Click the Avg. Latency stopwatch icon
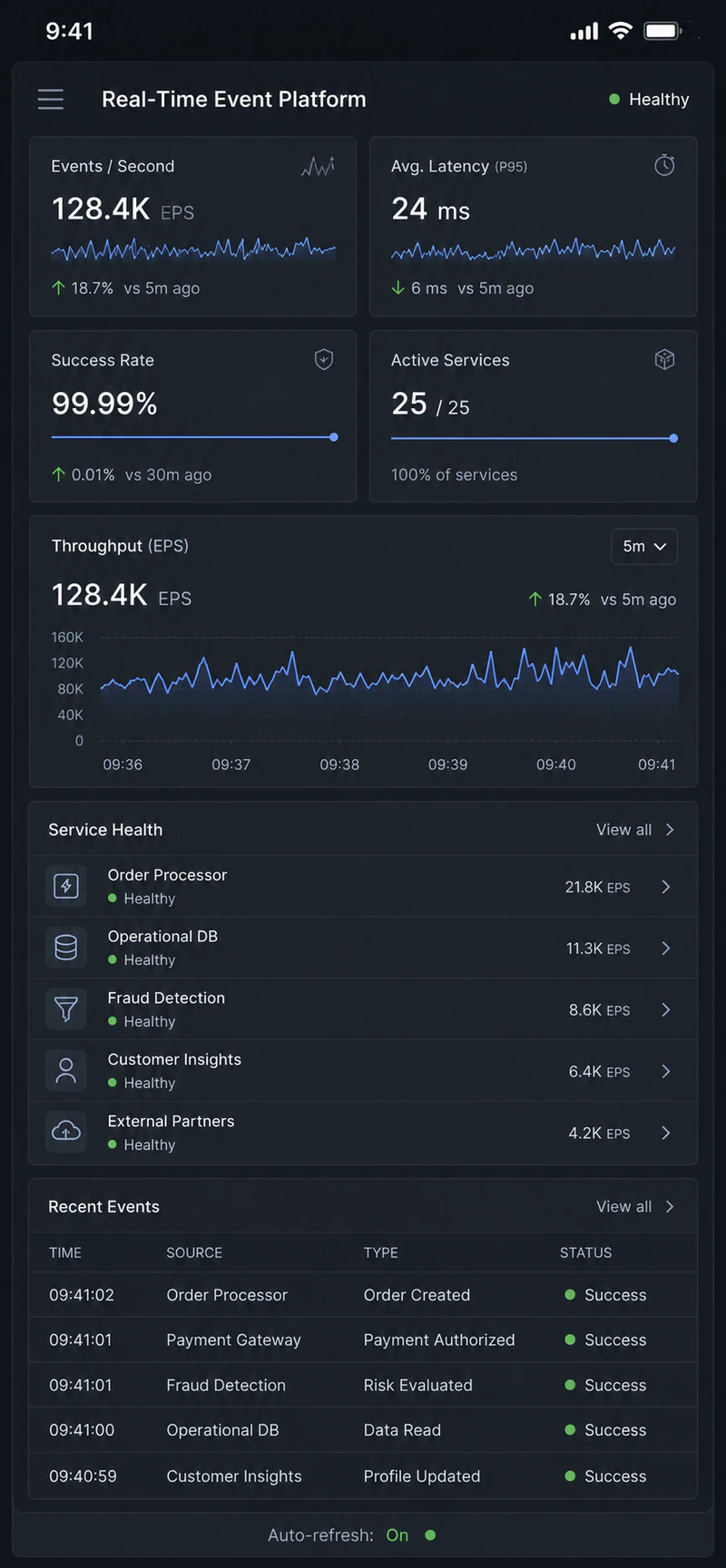The height and width of the screenshot is (1568, 726). pos(664,165)
